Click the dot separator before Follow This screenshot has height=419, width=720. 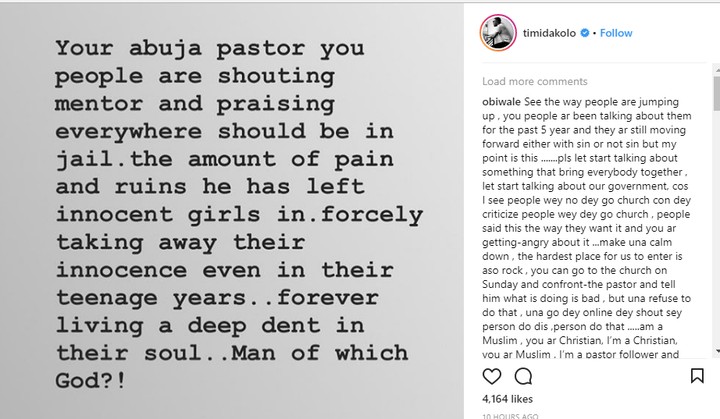click(x=596, y=33)
